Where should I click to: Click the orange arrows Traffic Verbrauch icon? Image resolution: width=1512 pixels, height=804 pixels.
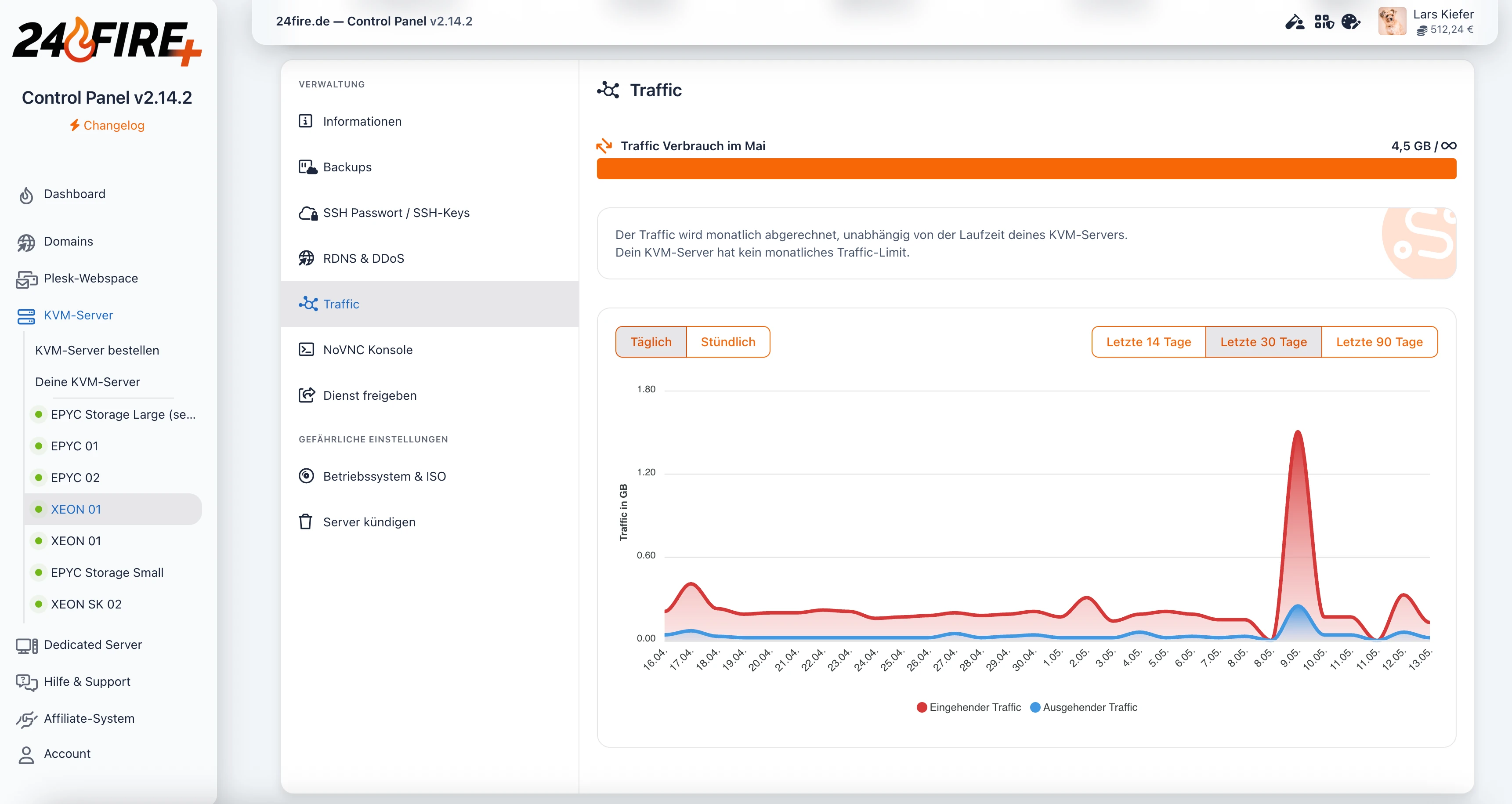pyautogui.click(x=604, y=145)
